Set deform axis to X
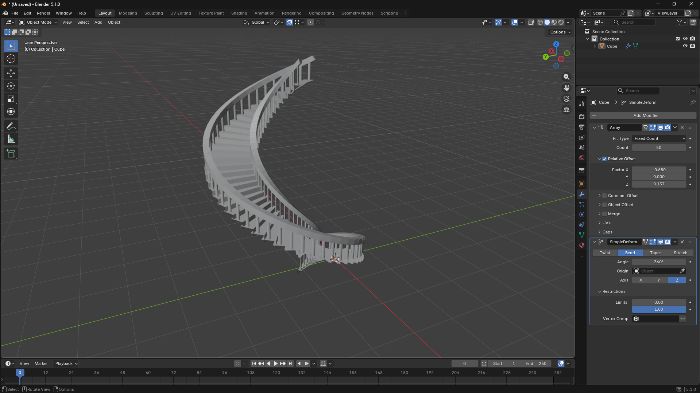Screen dimensions: 700x393 (x=641, y=280)
